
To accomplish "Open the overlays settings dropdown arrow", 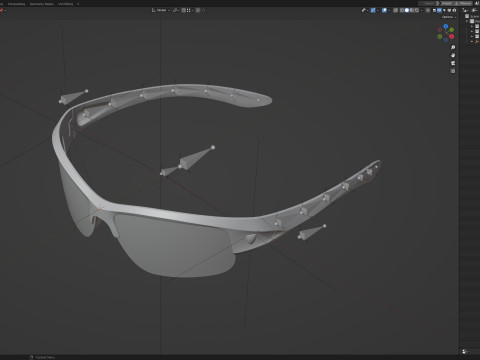I will (389, 10).
